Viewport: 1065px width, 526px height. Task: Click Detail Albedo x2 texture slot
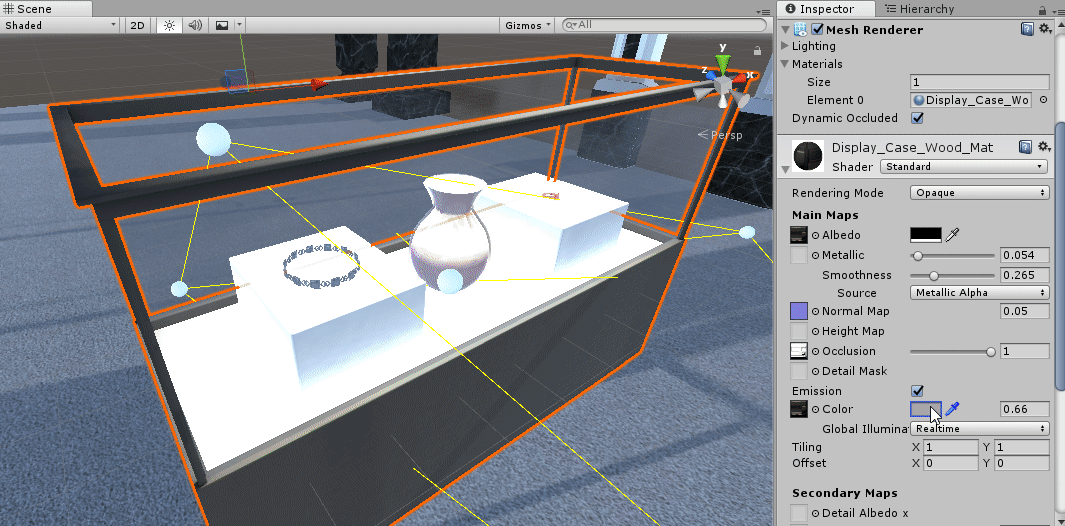click(799, 513)
